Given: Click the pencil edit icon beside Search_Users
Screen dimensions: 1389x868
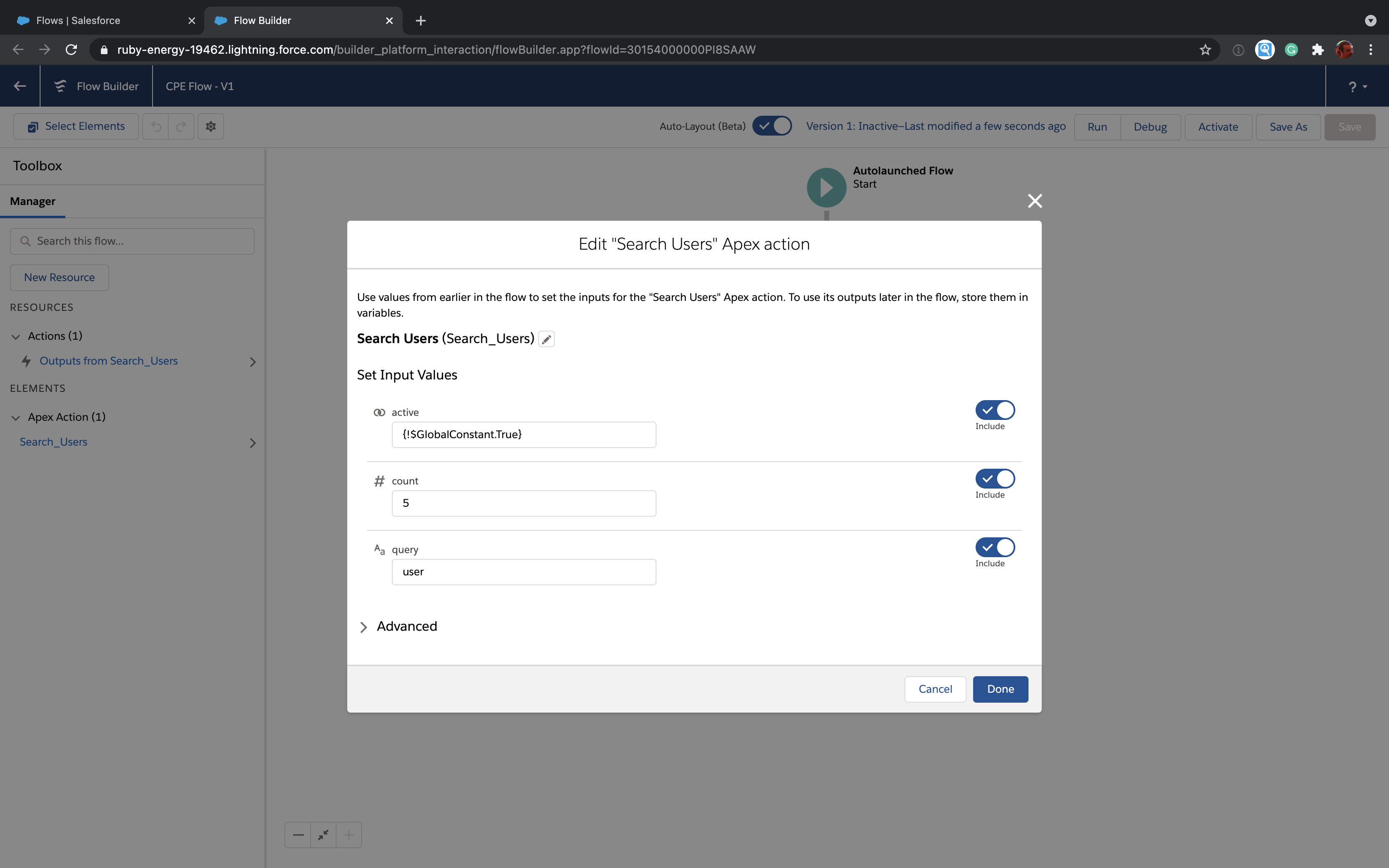Looking at the screenshot, I should tap(547, 339).
